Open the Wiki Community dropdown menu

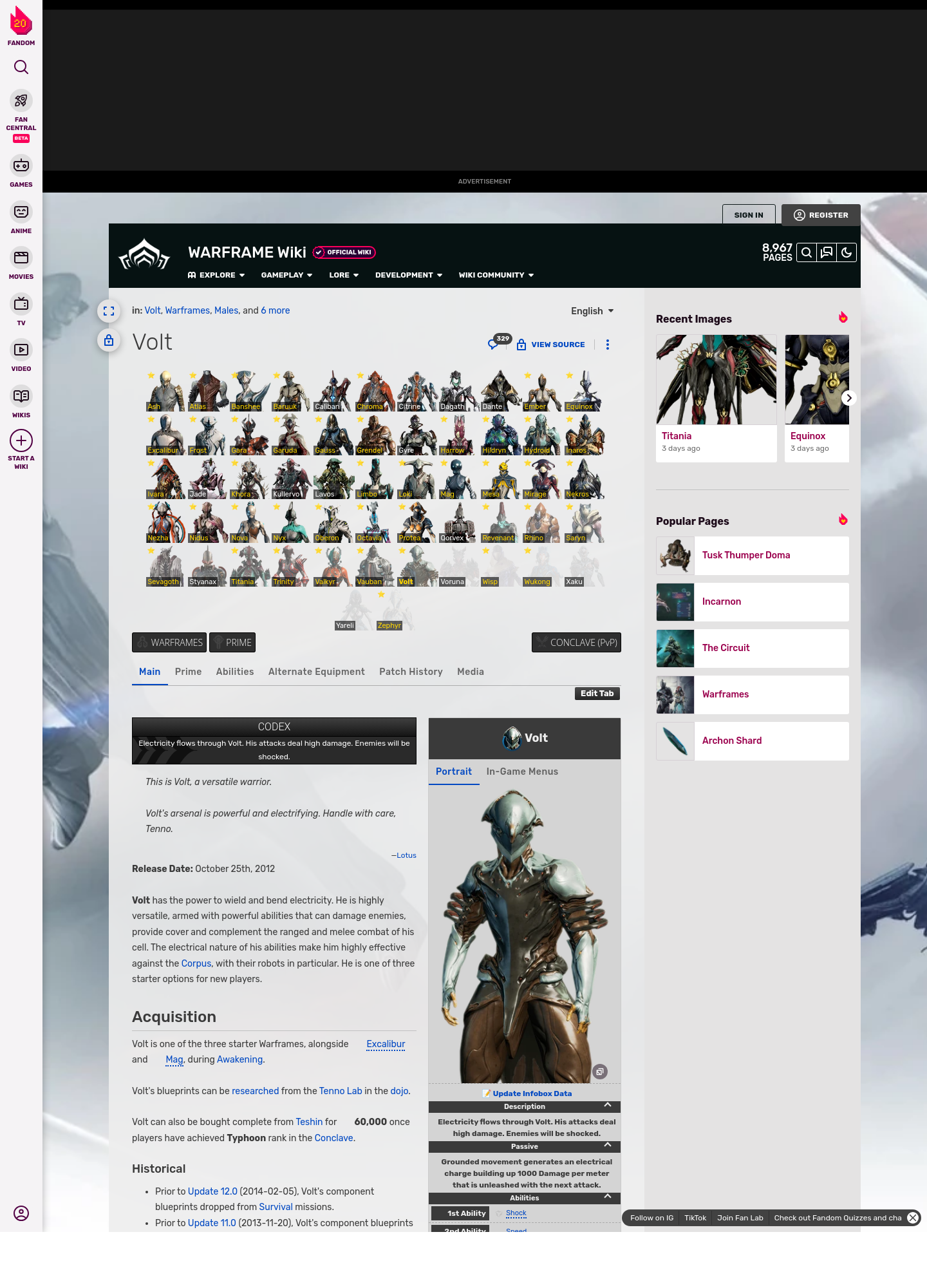coord(496,275)
